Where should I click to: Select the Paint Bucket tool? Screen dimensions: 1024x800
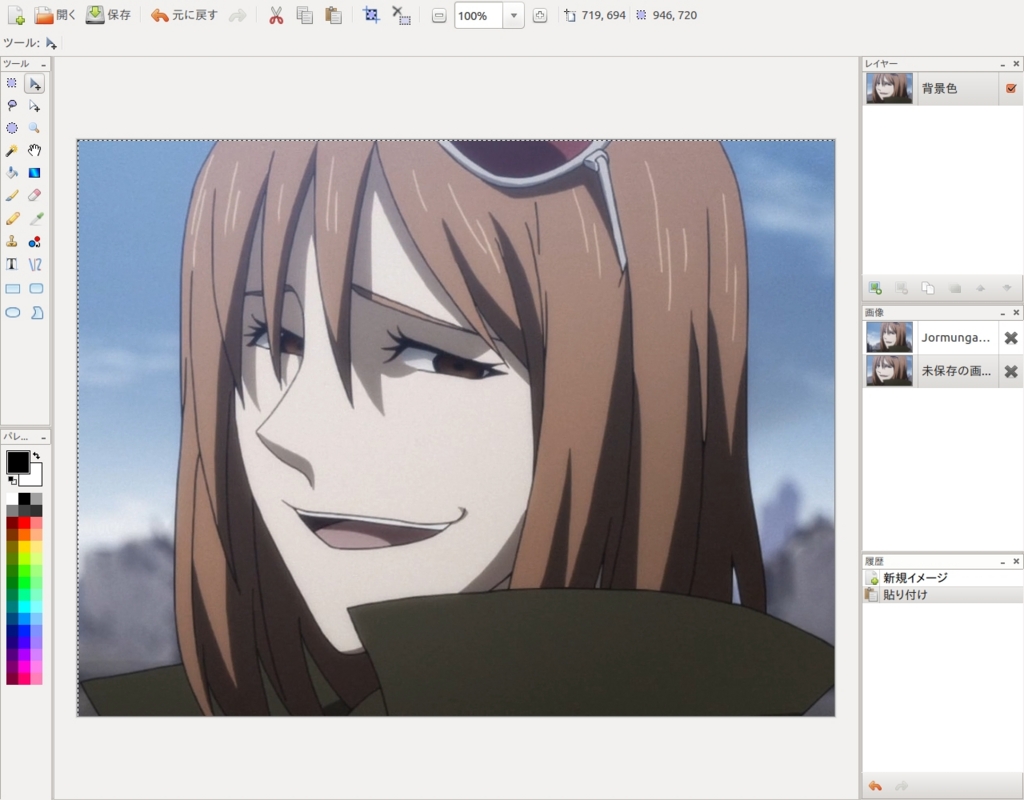12,173
